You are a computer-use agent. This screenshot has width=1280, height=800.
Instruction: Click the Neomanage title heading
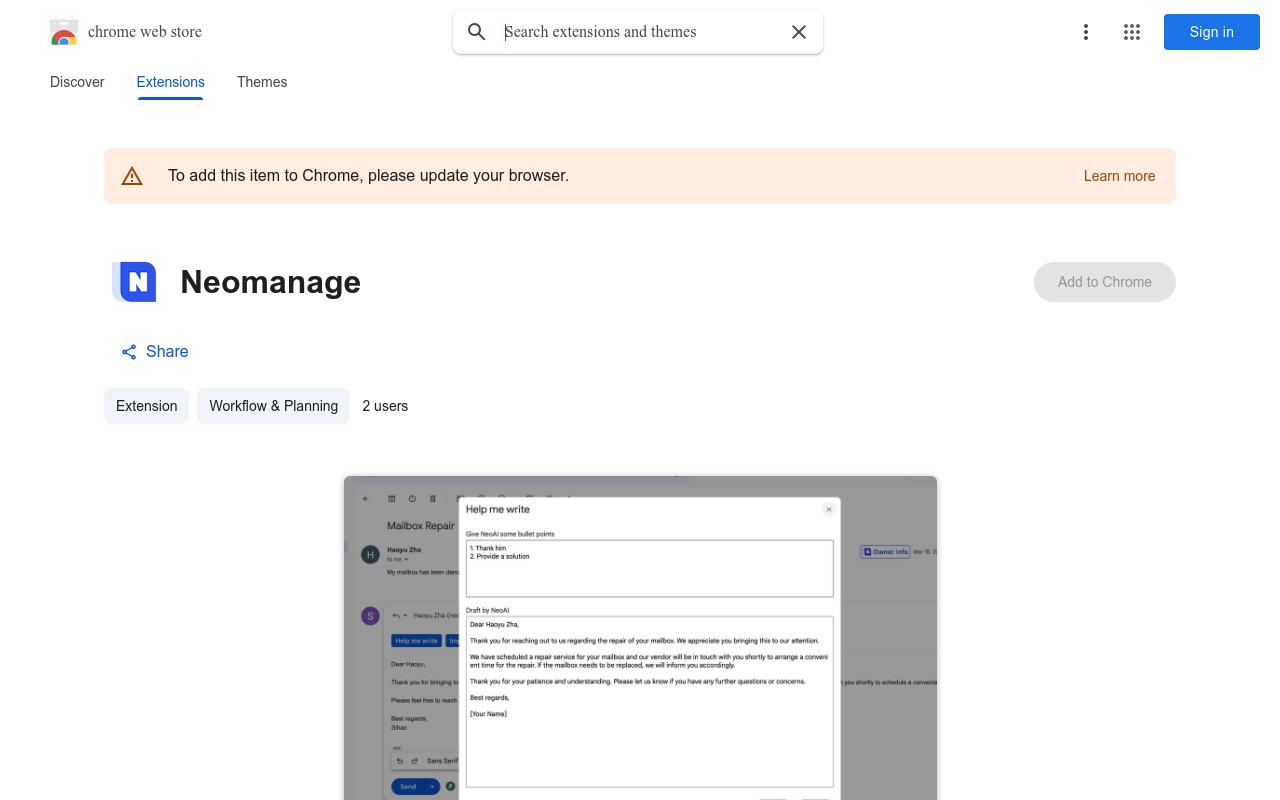coord(271,282)
